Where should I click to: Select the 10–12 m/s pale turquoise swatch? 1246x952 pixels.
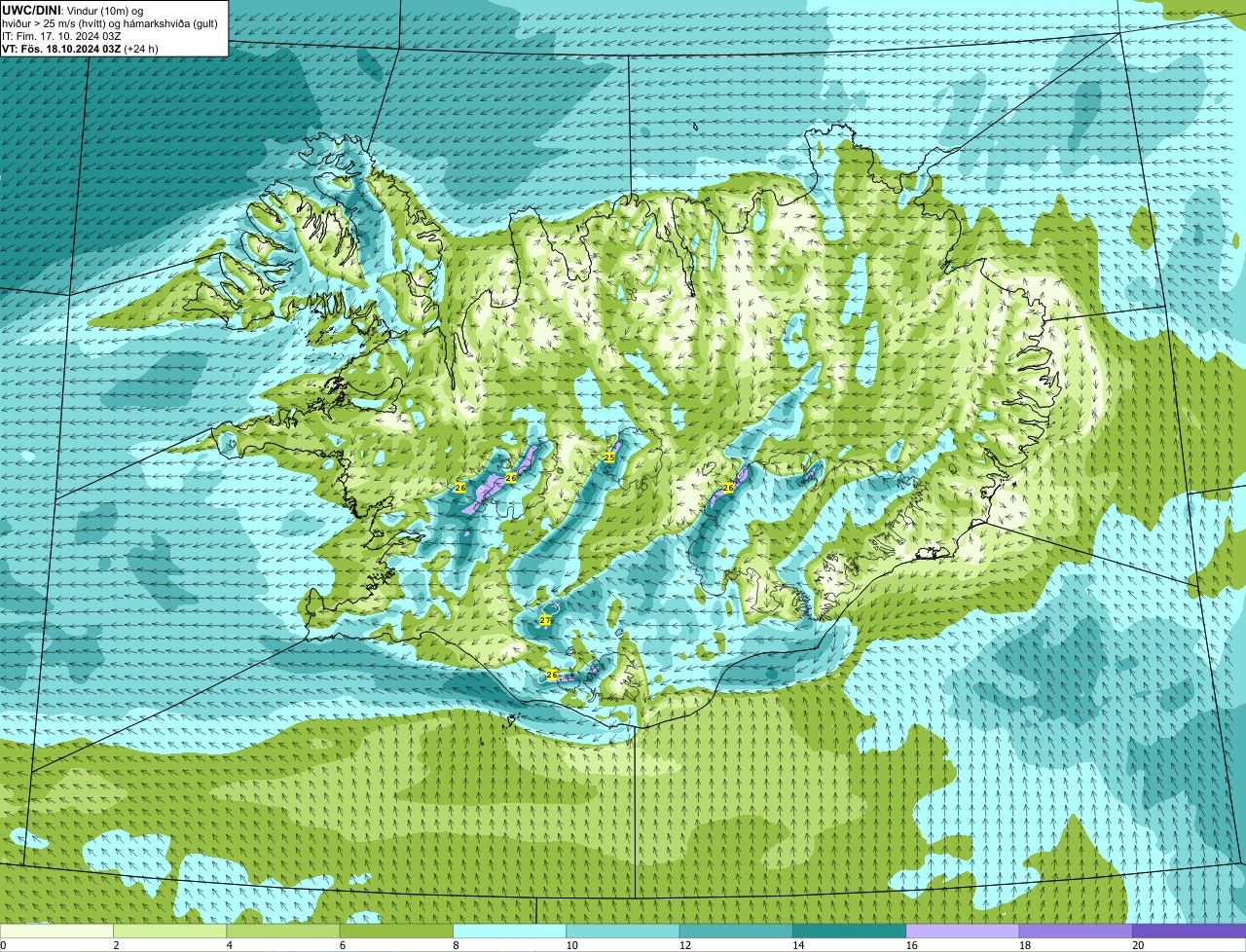click(623, 931)
